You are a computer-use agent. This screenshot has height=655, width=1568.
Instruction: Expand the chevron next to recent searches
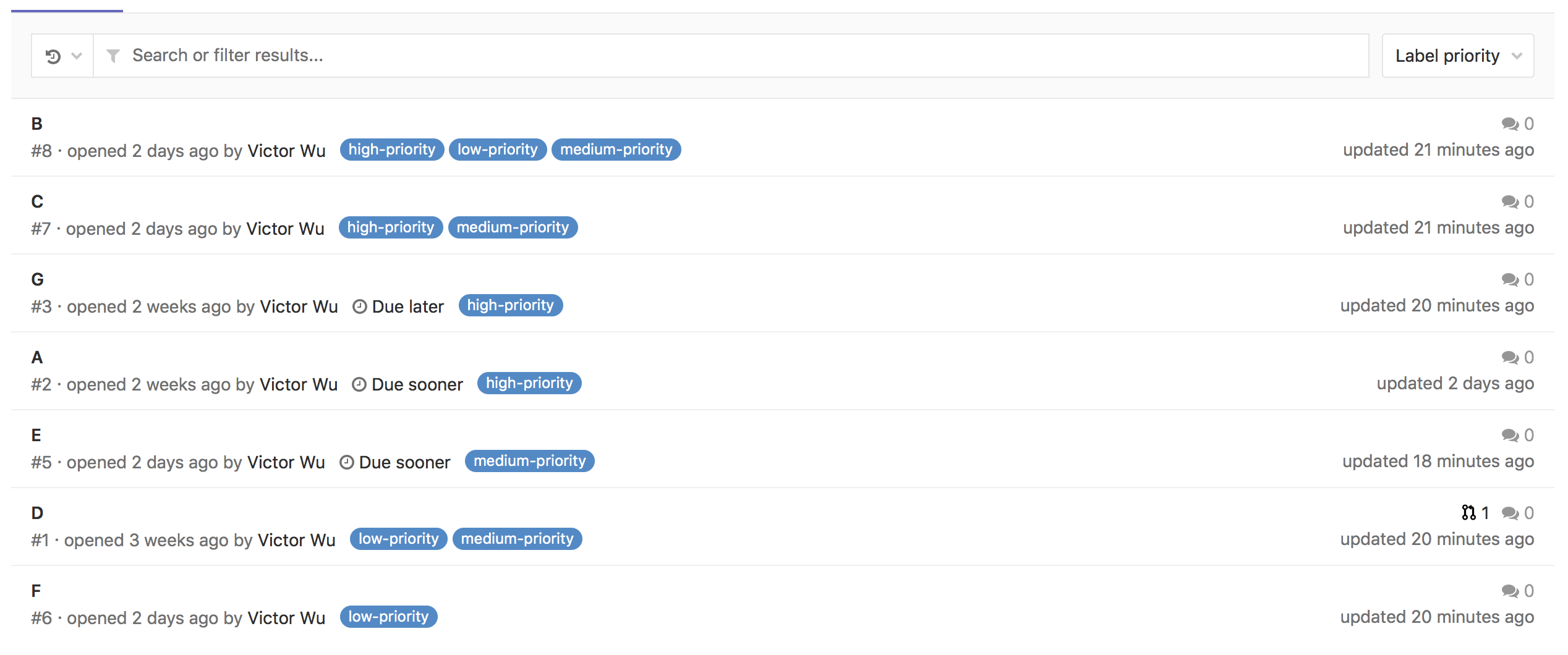click(x=76, y=56)
